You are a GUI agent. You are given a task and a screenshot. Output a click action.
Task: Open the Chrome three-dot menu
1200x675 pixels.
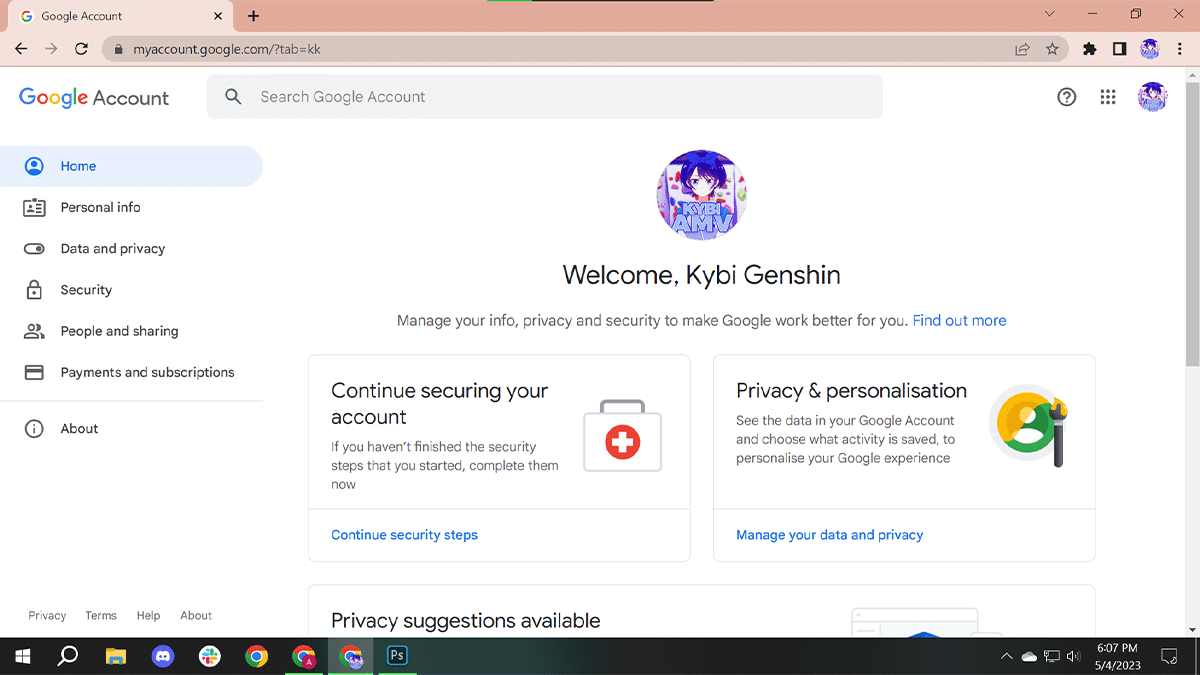(1180, 48)
